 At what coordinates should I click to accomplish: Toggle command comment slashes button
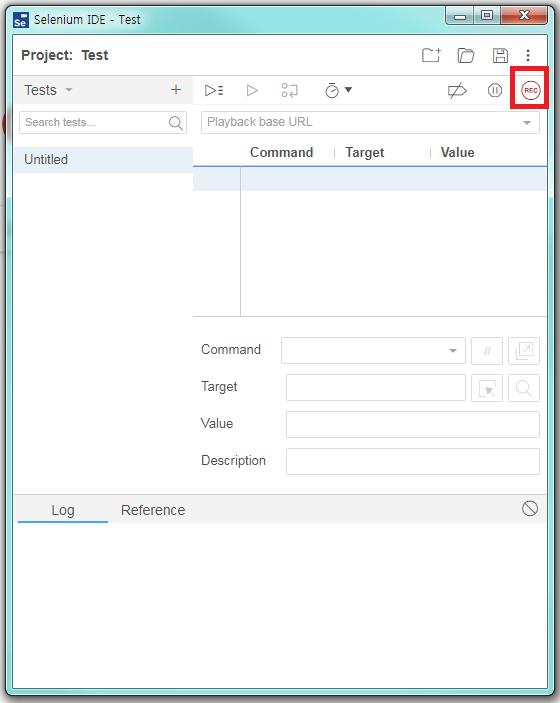[487, 351]
